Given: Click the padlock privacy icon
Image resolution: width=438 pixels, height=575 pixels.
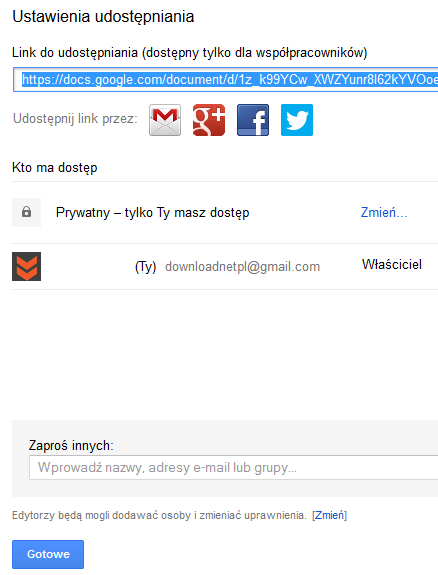Looking at the screenshot, I should pos(26,212).
